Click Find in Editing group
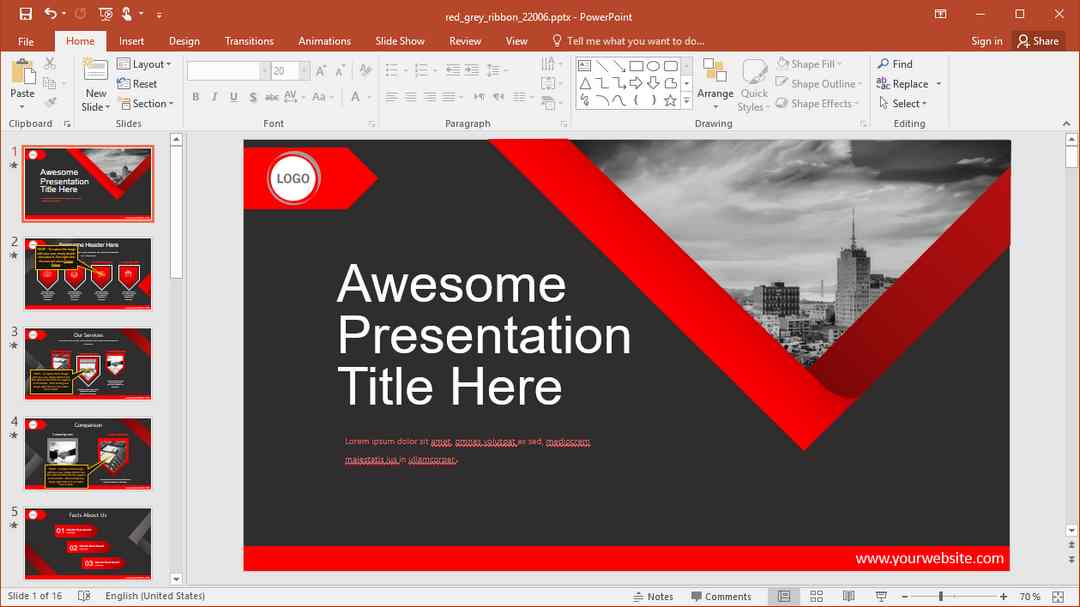This screenshot has width=1080, height=607. point(895,64)
